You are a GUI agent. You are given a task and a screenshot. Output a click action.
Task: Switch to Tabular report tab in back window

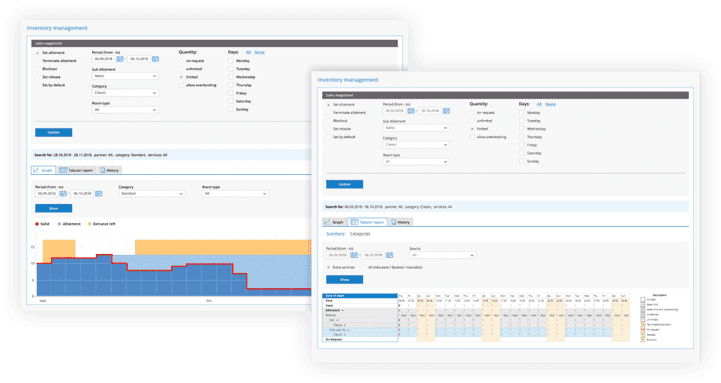pyautogui.click(x=77, y=170)
